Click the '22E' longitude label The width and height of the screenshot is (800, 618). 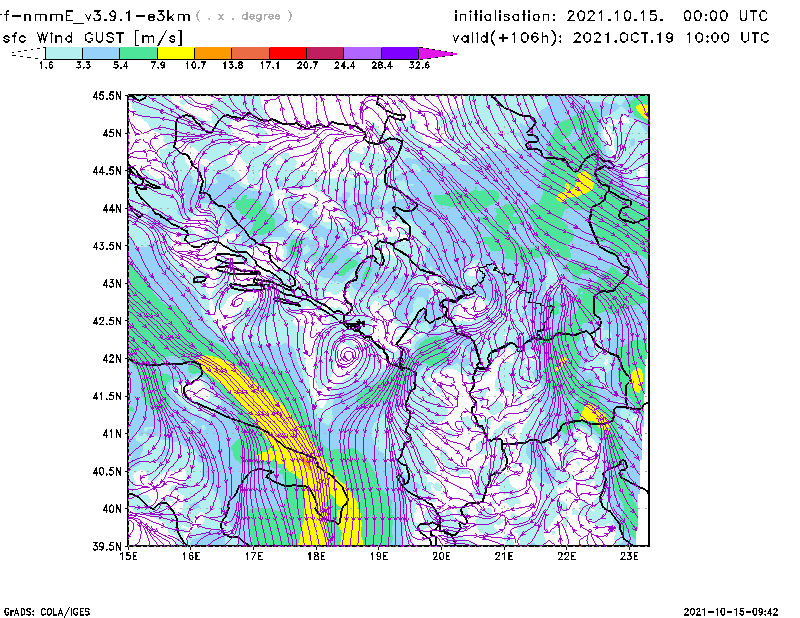(567, 556)
